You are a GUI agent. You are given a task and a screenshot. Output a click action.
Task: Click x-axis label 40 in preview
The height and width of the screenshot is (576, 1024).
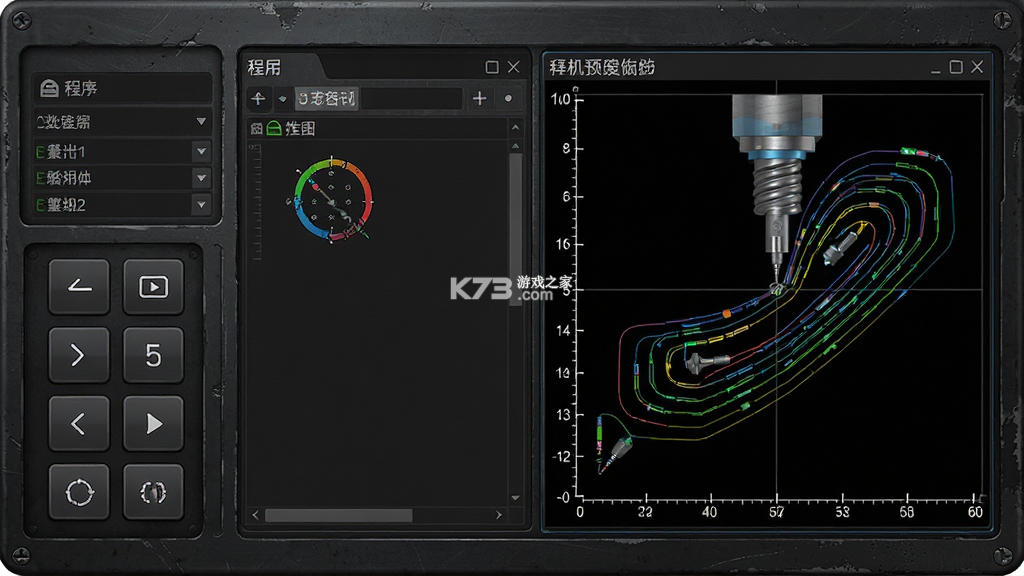[x=709, y=512]
